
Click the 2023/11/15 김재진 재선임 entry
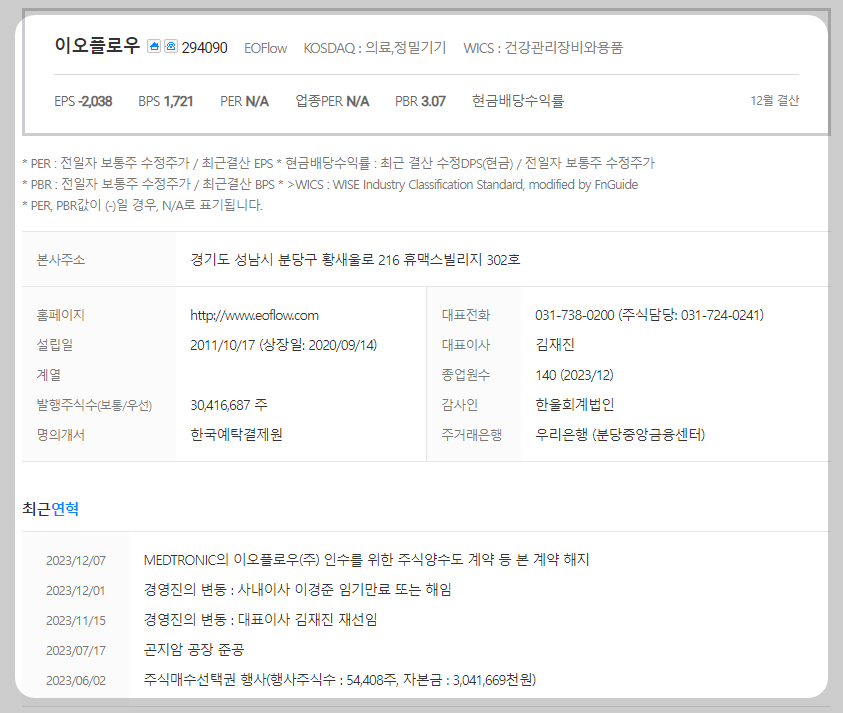pos(260,620)
